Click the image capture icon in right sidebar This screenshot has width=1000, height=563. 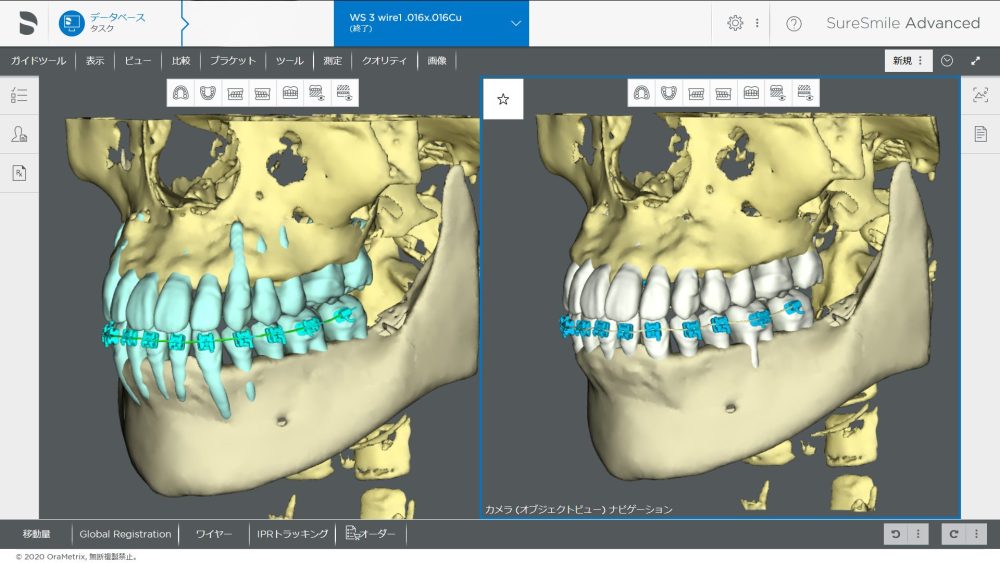point(981,95)
